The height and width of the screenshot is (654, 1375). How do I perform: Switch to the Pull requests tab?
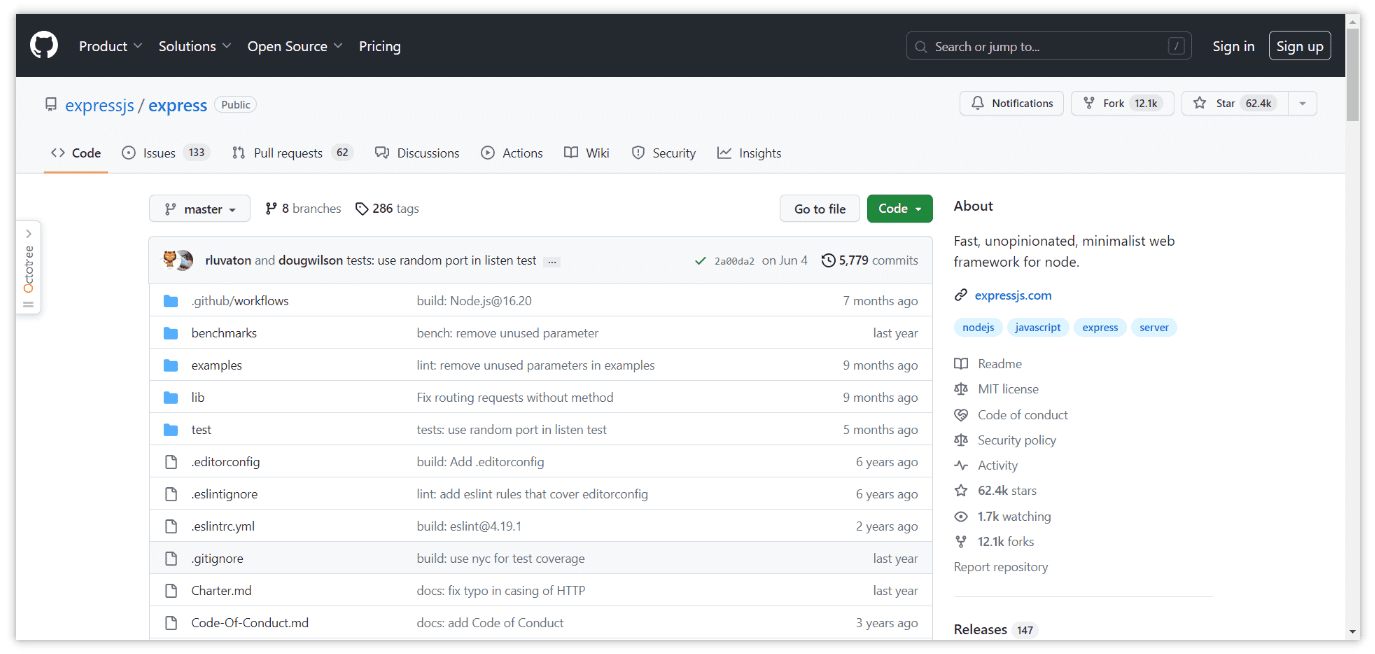point(292,153)
